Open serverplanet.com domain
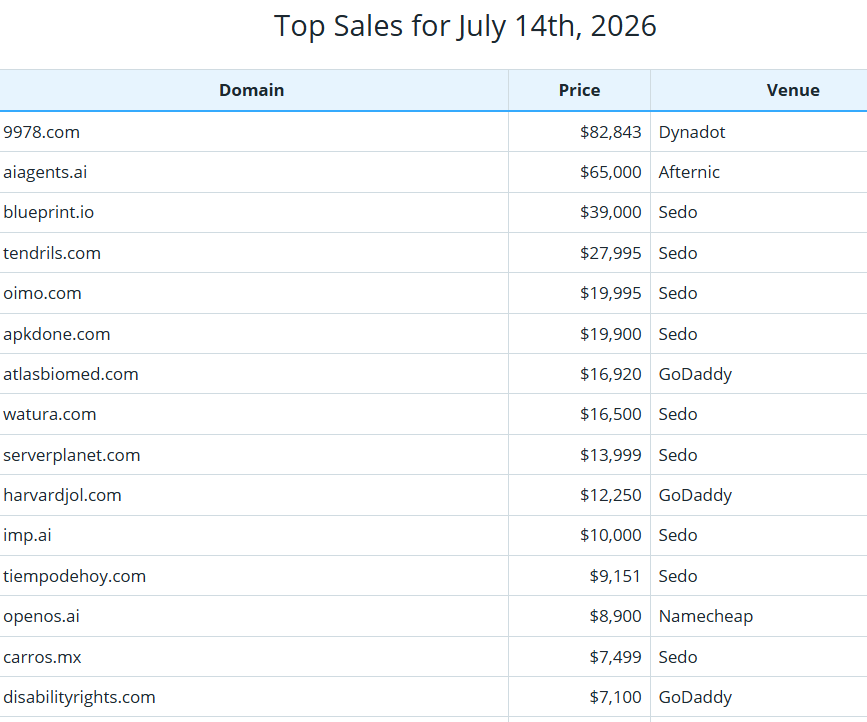 pyautogui.click(x=72, y=455)
